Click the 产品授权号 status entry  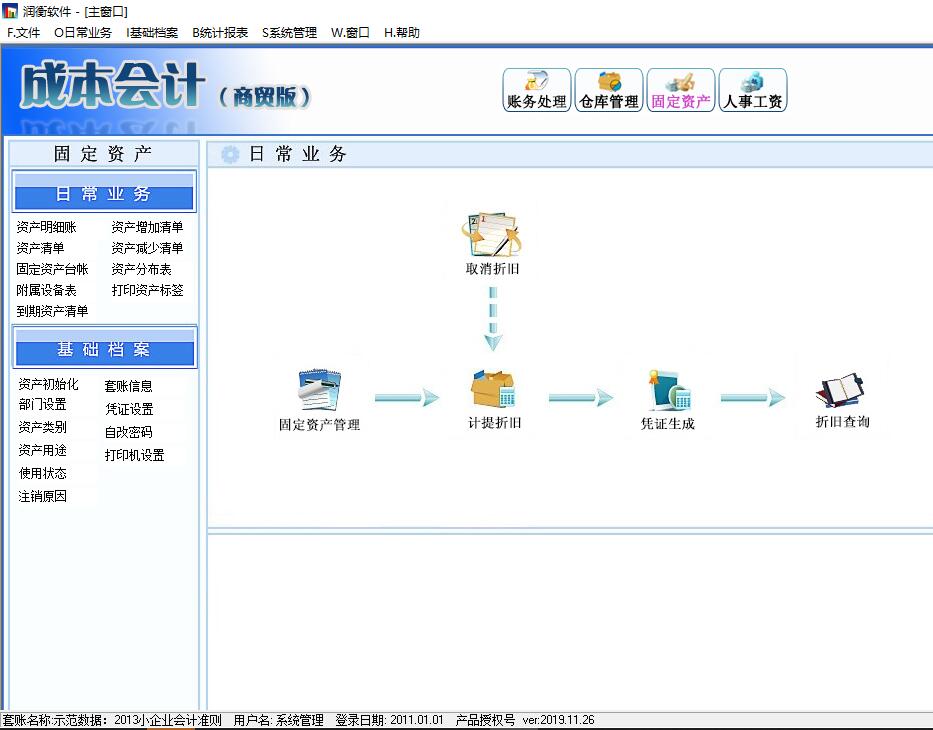tap(485, 720)
